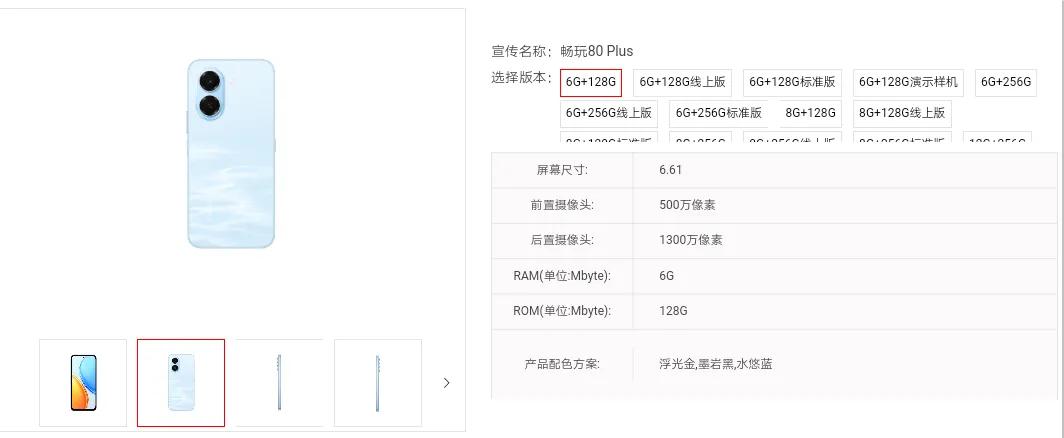Click the 前置摄像头 value 500万像素
The height and width of the screenshot is (438, 1064).
pyautogui.click(x=687, y=205)
